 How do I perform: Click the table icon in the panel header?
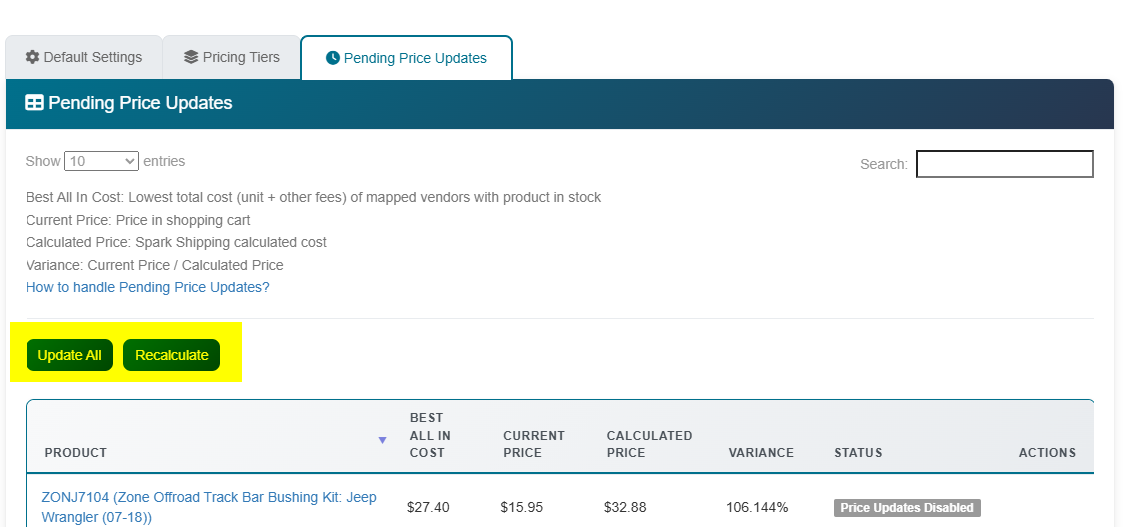[x=34, y=103]
